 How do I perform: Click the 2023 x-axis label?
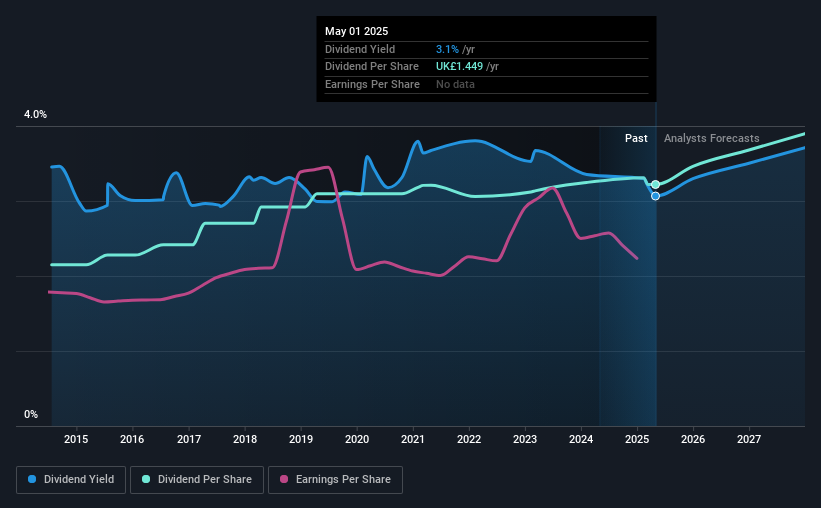point(525,439)
